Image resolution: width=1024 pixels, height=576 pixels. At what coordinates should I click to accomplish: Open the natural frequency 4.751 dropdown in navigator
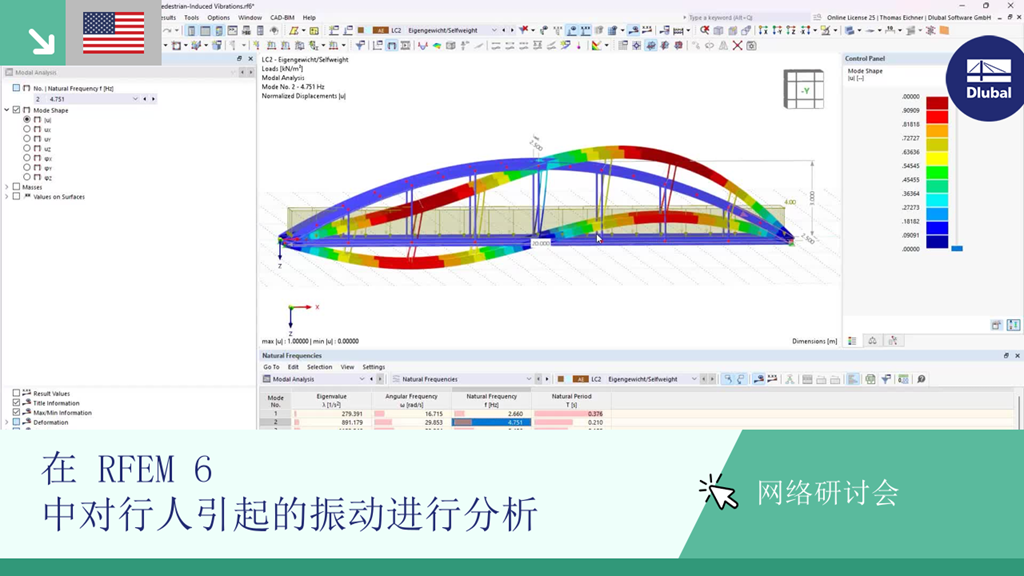(135, 99)
